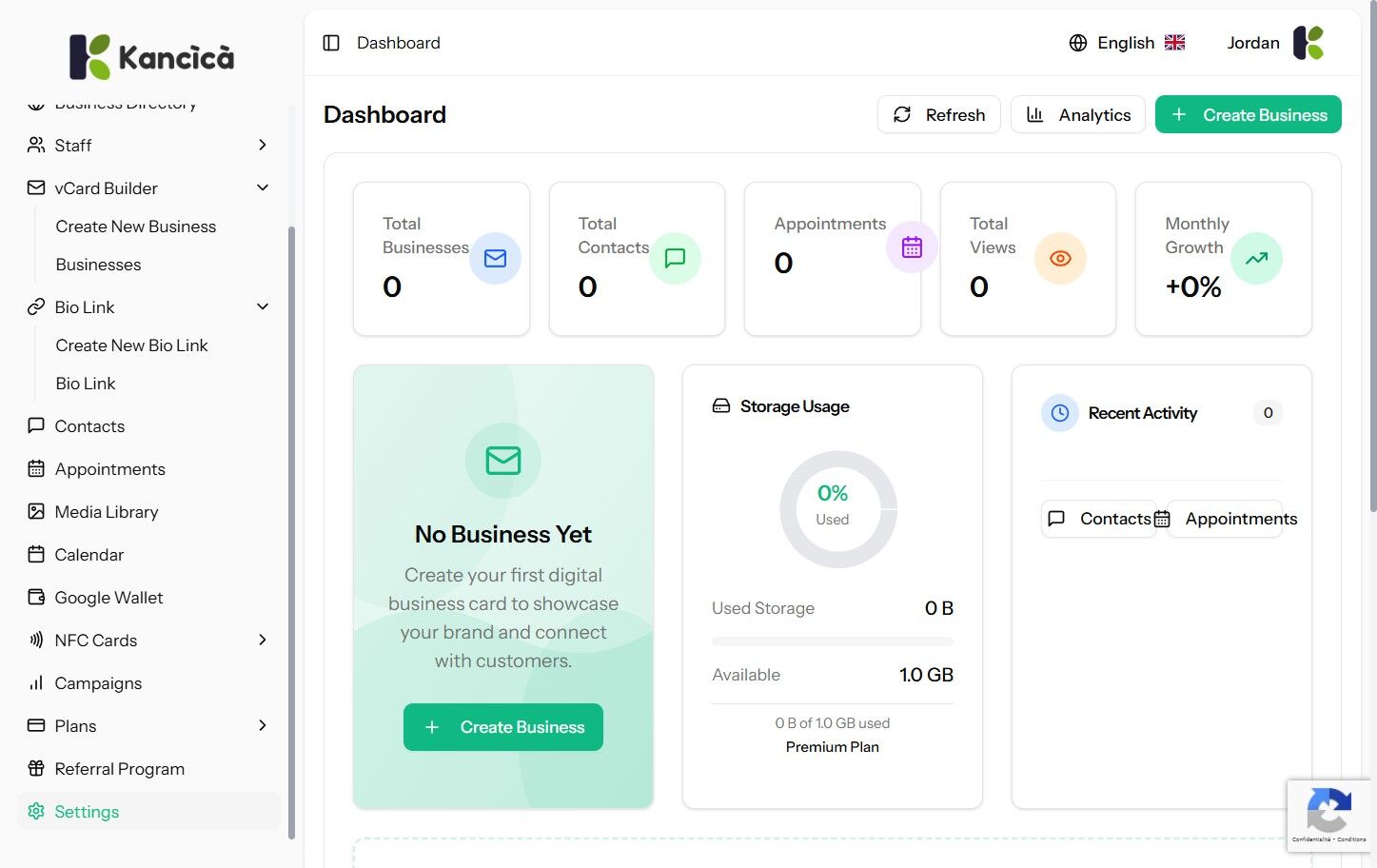Image resolution: width=1377 pixels, height=868 pixels.
Task: Open Campaigns in the sidebar
Action: point(149,682)
